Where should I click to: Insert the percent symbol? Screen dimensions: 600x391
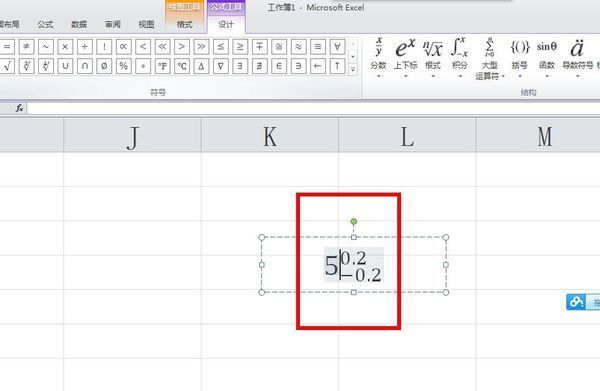pos(123,66)
